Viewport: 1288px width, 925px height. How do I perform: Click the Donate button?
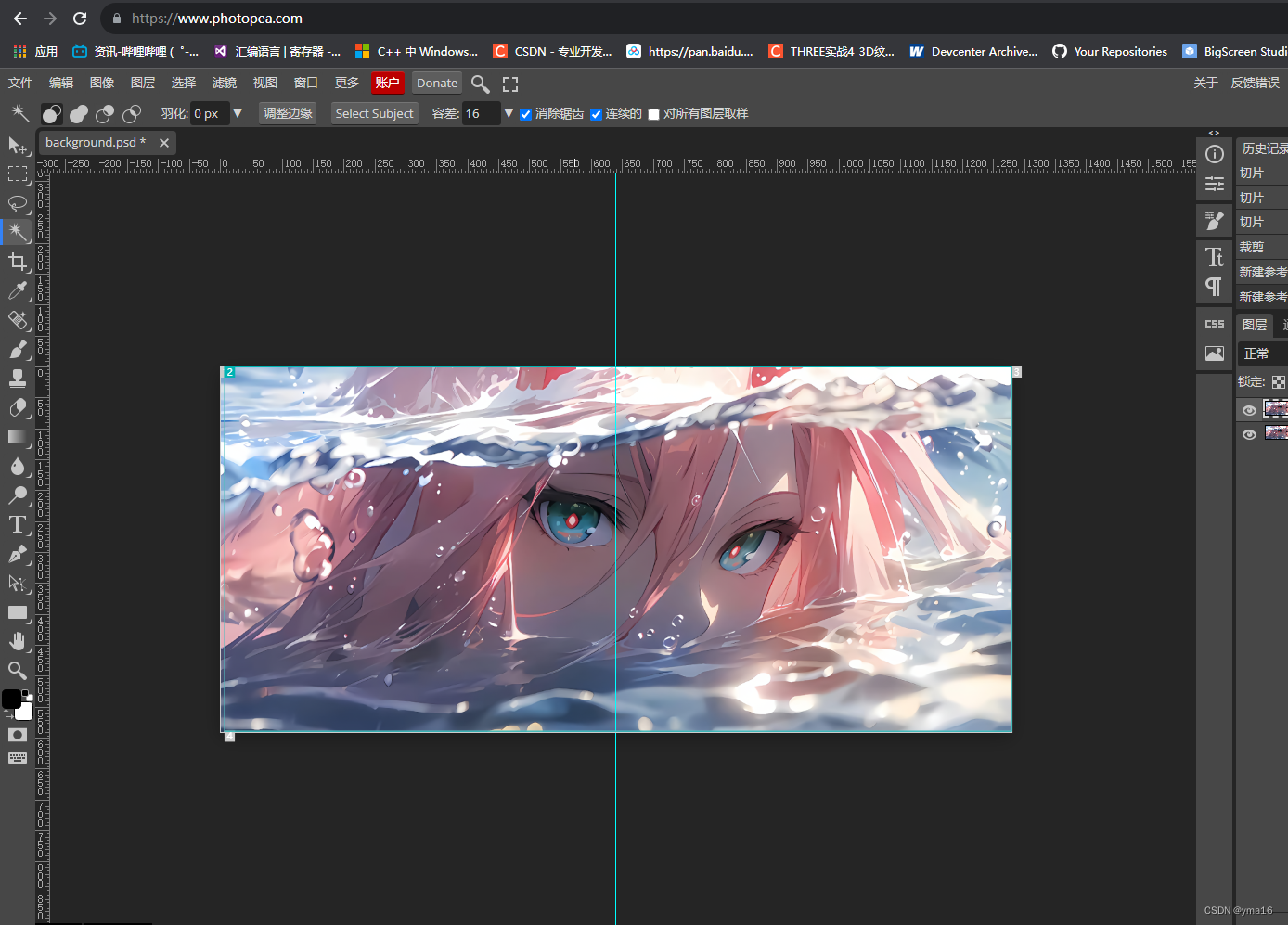point(437,83)
